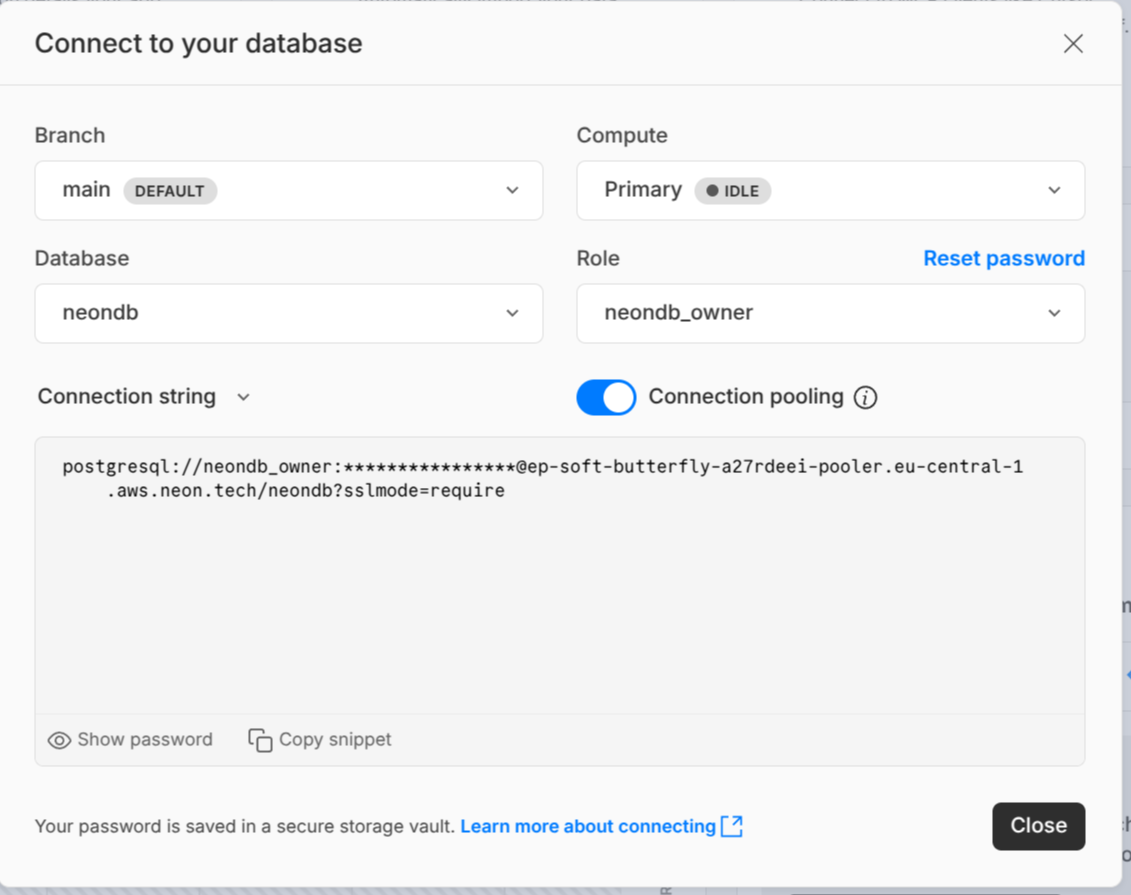This screenshot has width=1131, height=895.
Task: Reveal password using the eye icon
Action: [60, 740]
